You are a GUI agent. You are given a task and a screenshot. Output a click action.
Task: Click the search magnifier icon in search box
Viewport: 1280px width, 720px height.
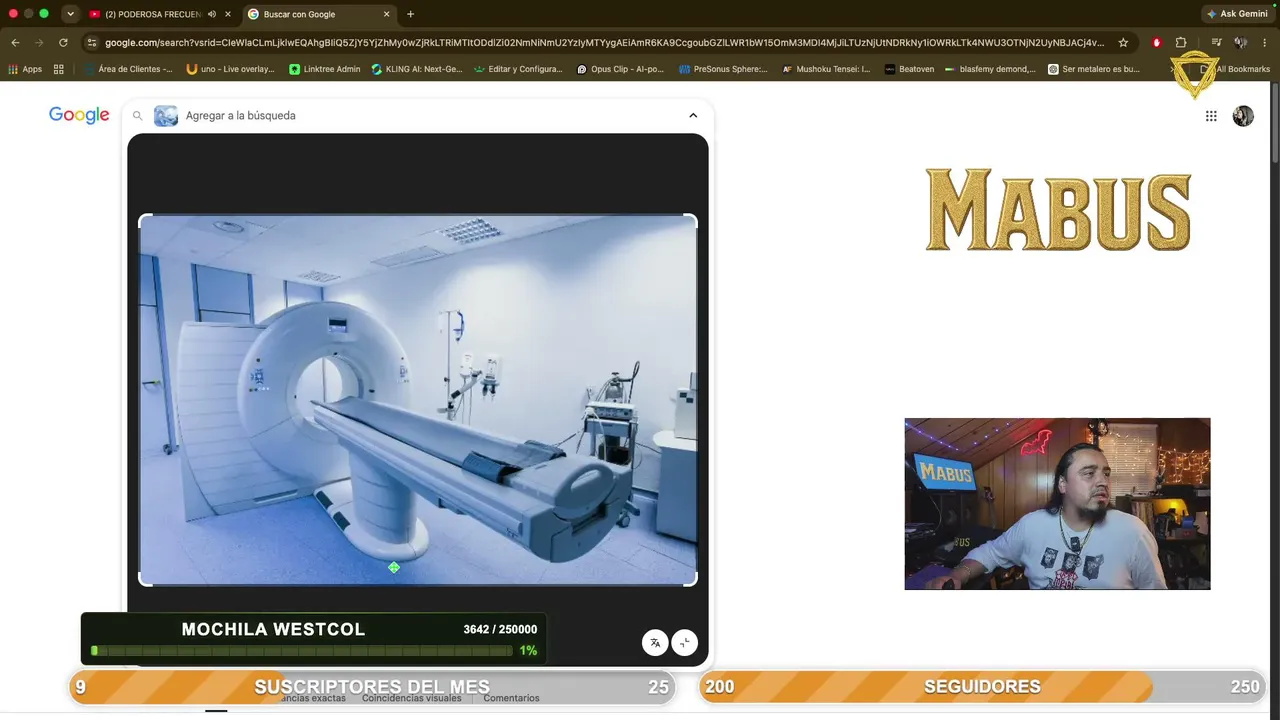pyautogui.click(x=138, y=116)
